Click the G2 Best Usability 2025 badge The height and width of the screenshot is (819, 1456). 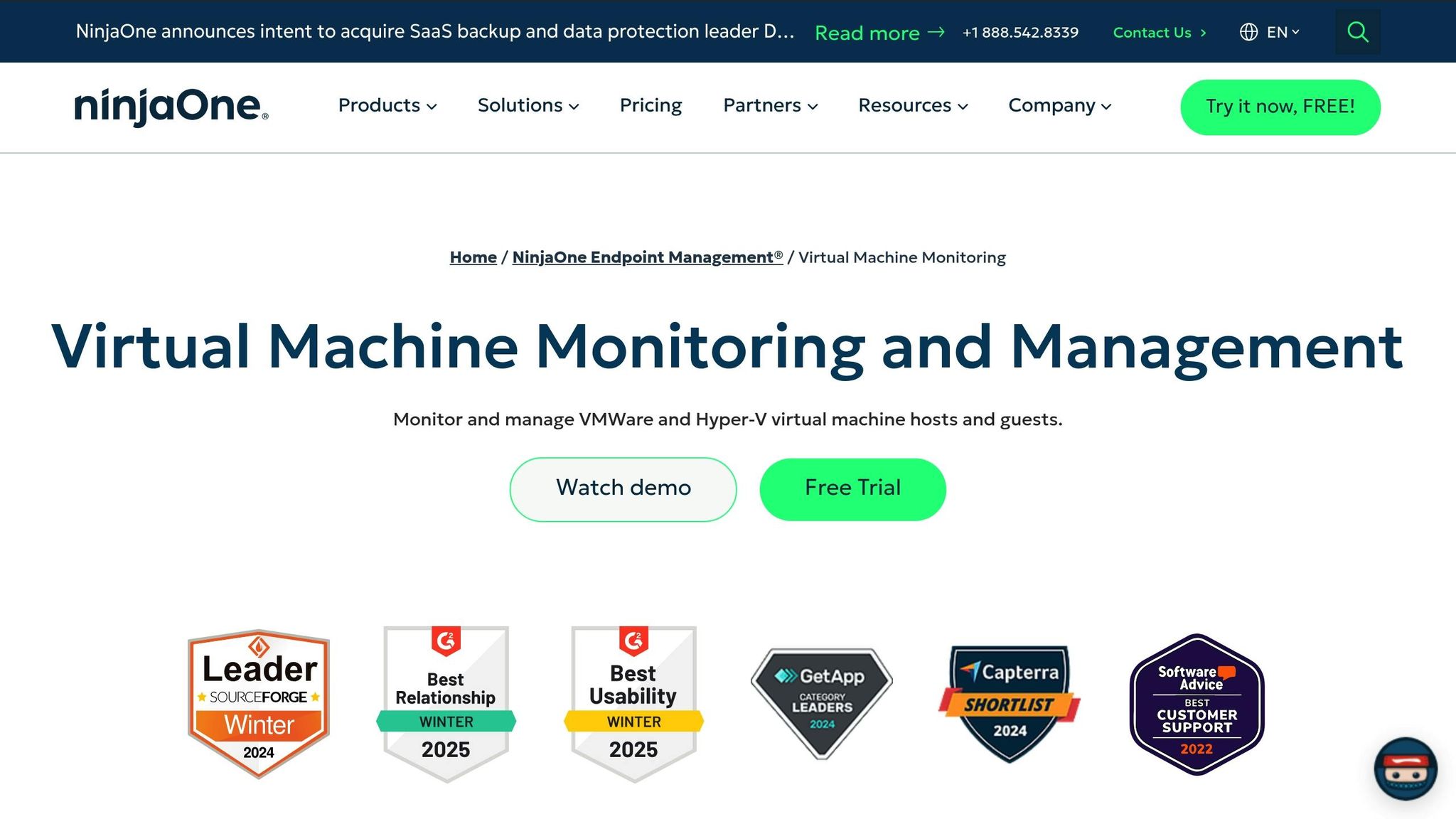point(633,700)
